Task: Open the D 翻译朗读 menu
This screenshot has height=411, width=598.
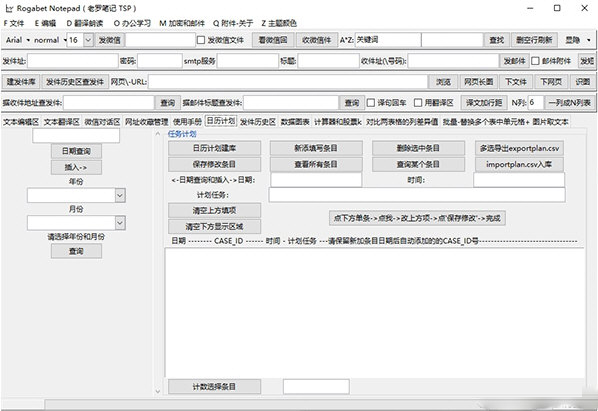Action: pyautogui.click(x=85, y=23)
